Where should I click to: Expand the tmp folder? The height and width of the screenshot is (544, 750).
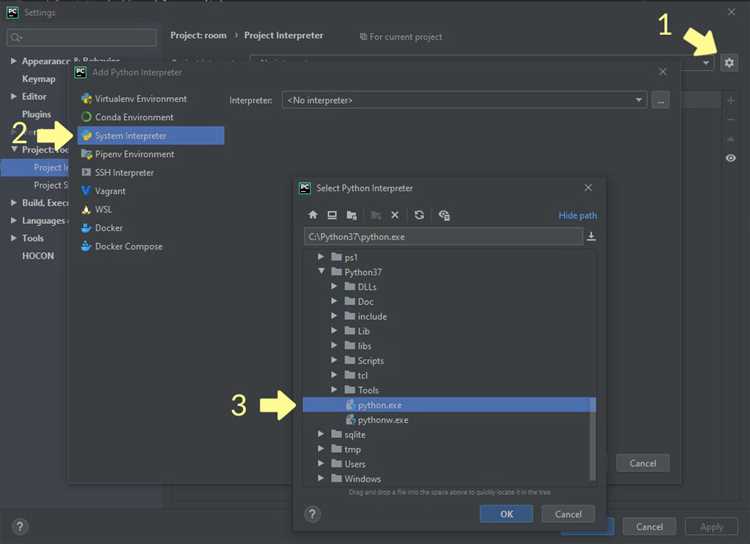click(320, 449)
